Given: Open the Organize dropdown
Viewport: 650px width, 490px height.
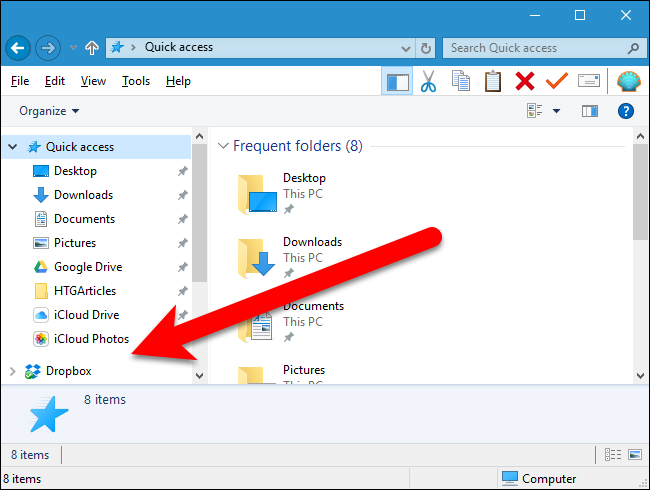Looking at the screenshot, I should tap(49, 111).
